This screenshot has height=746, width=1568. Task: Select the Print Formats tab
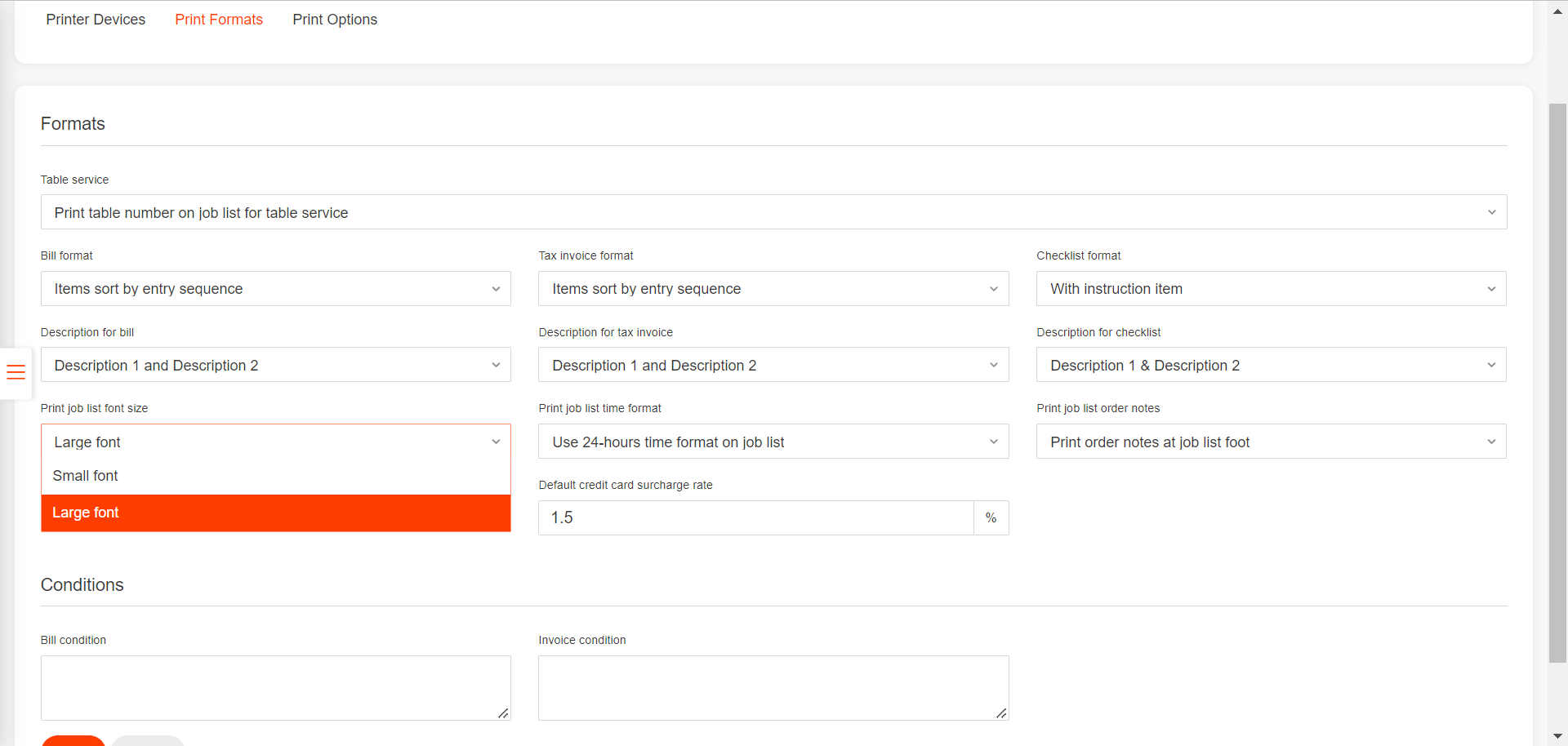[x=219, y=19]
